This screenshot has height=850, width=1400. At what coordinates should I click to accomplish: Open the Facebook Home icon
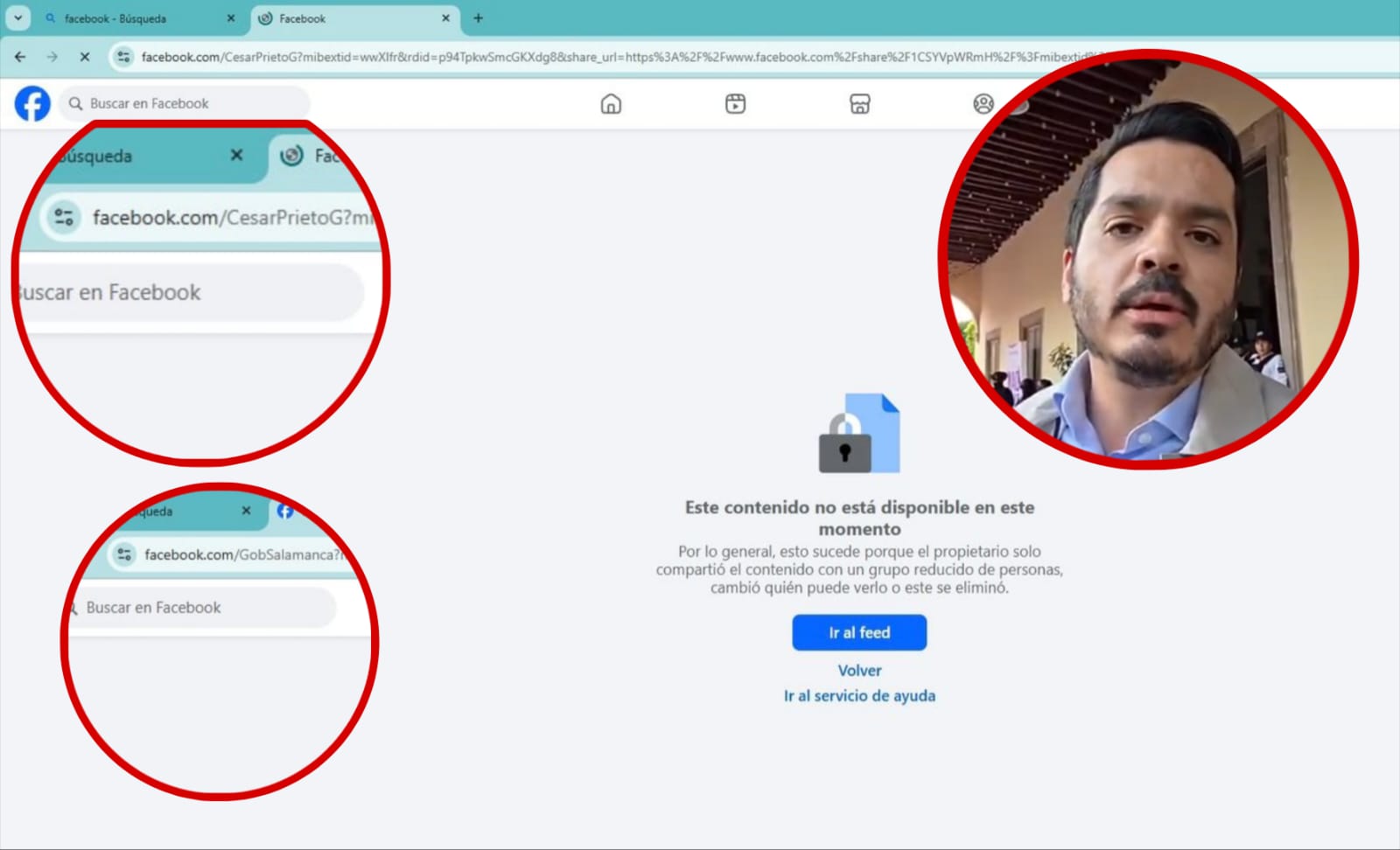611,103
